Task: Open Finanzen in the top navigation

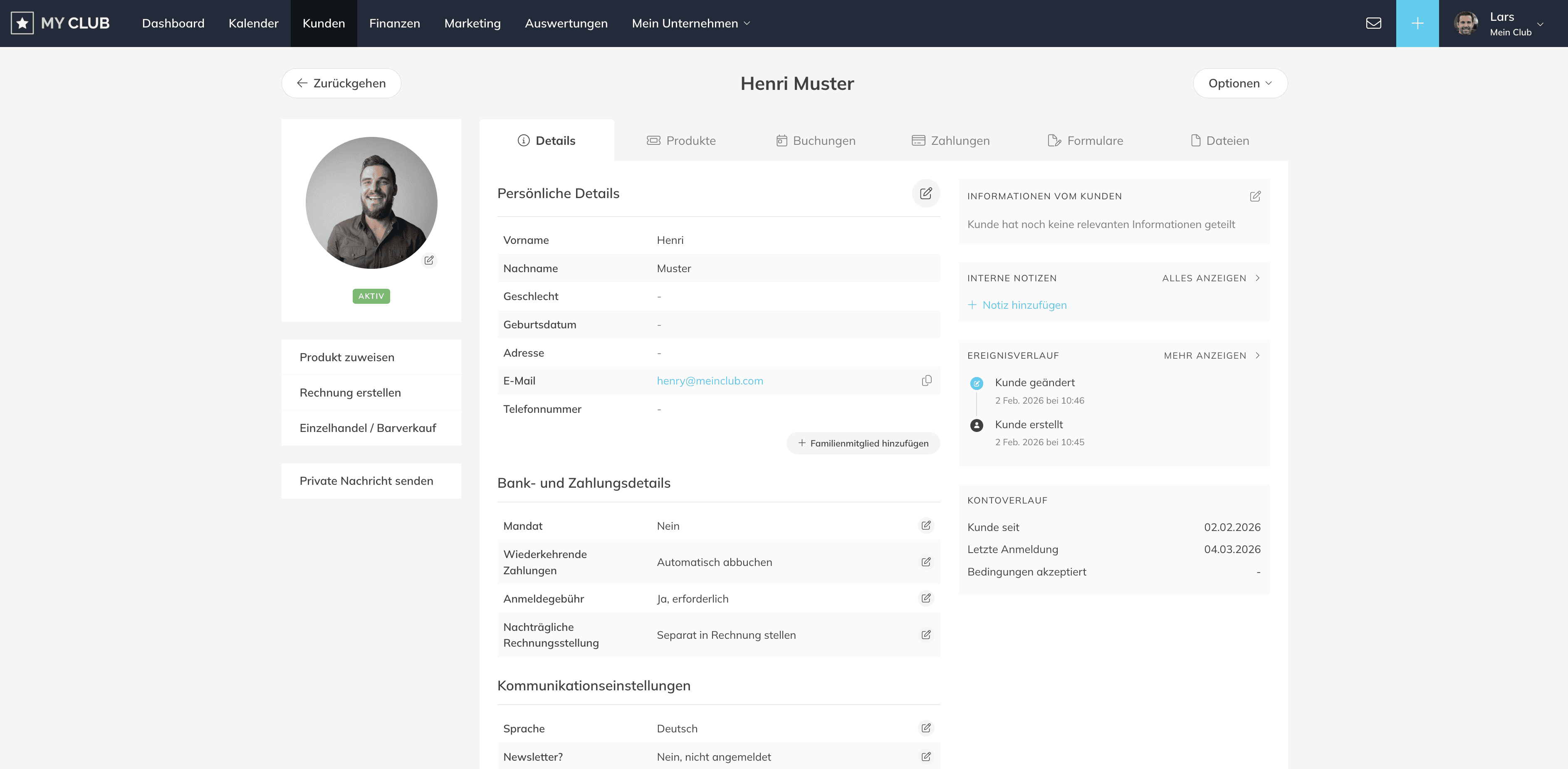Action: 394,23
